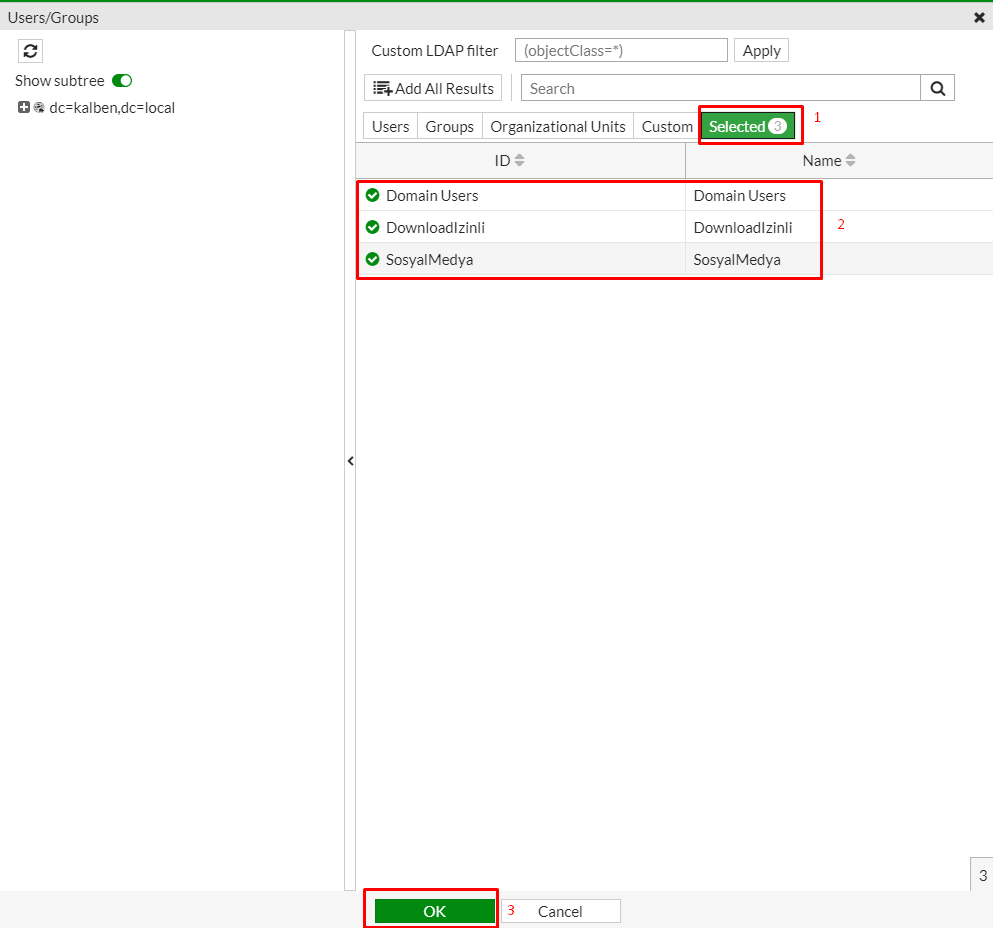
Task: Close the Users/Groups dialog
Action: pyautogui.click(x=979, y=18)
